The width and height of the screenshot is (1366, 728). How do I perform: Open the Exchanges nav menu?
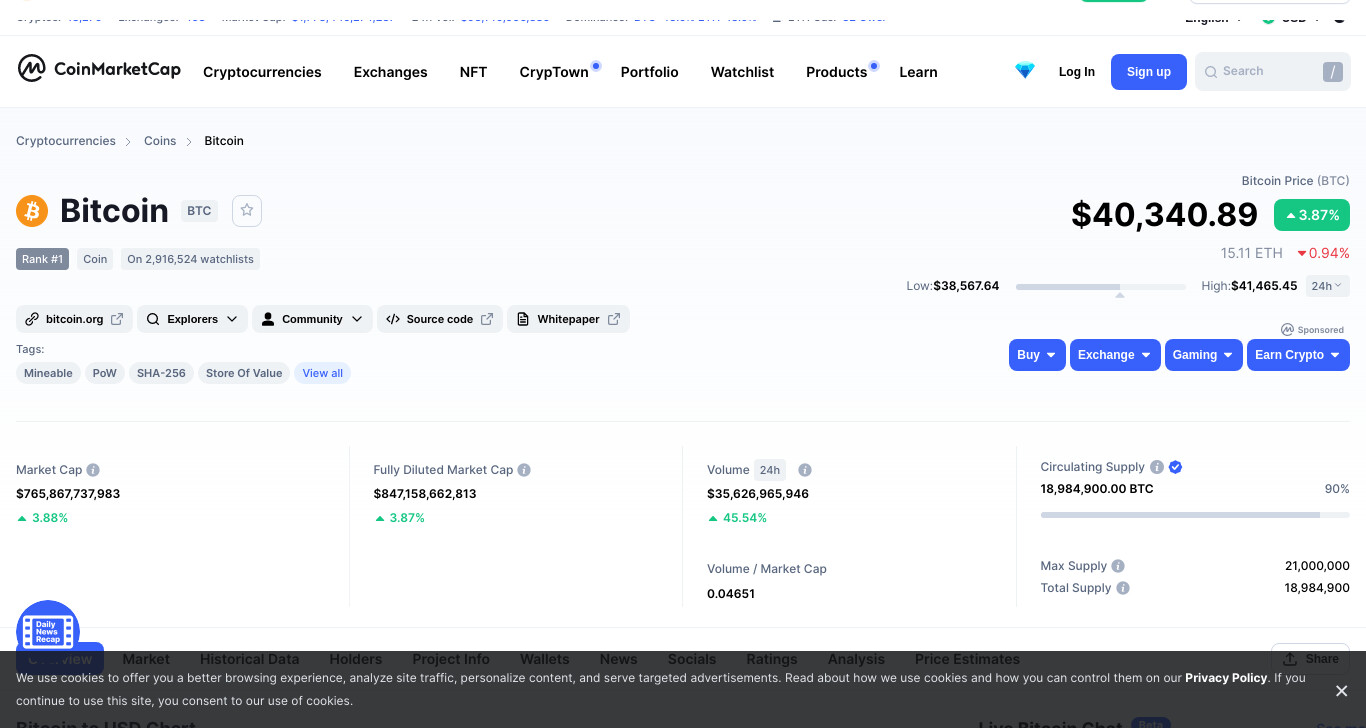390,72
